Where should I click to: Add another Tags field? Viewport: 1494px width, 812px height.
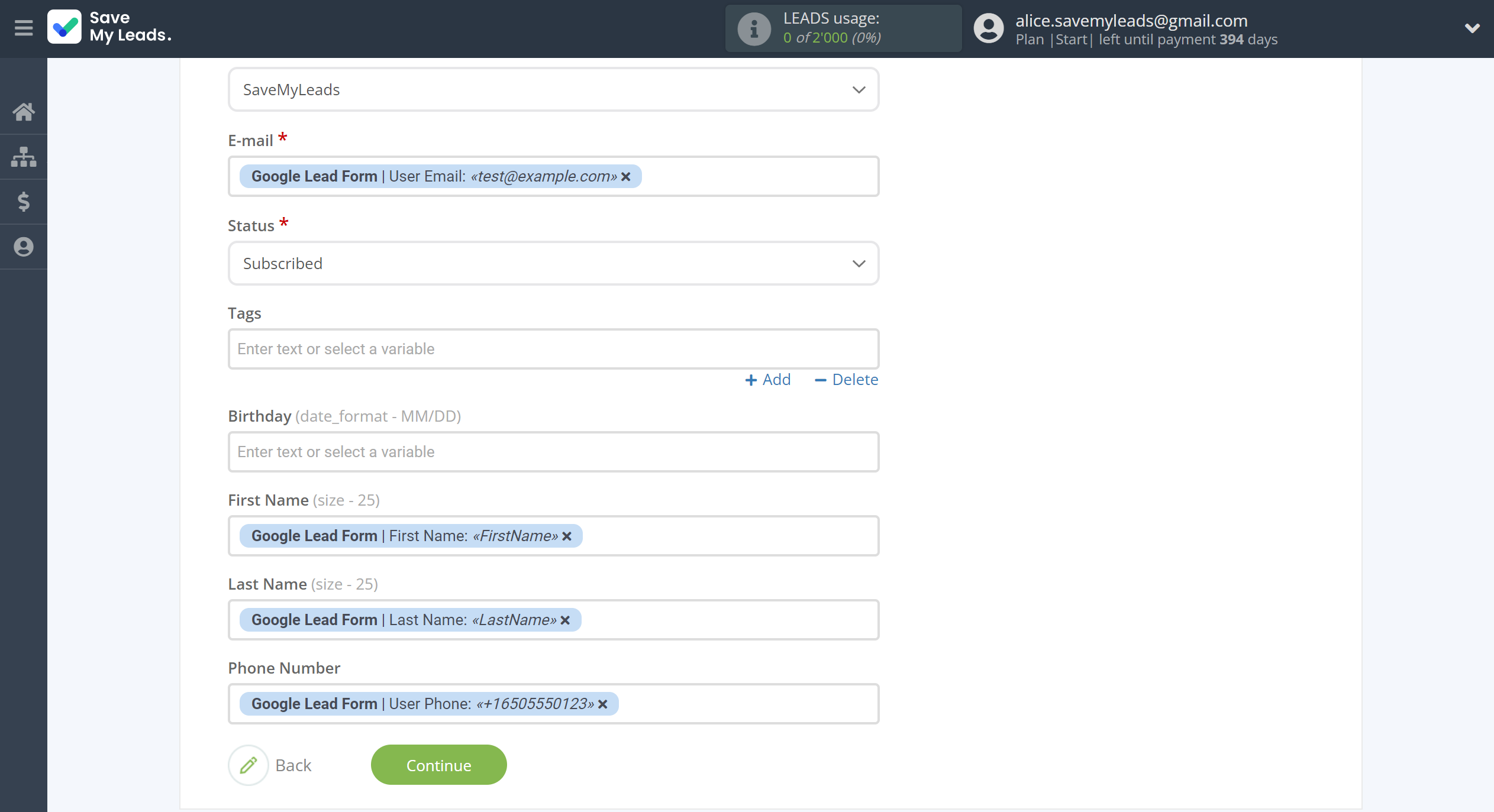coord(767,380)
